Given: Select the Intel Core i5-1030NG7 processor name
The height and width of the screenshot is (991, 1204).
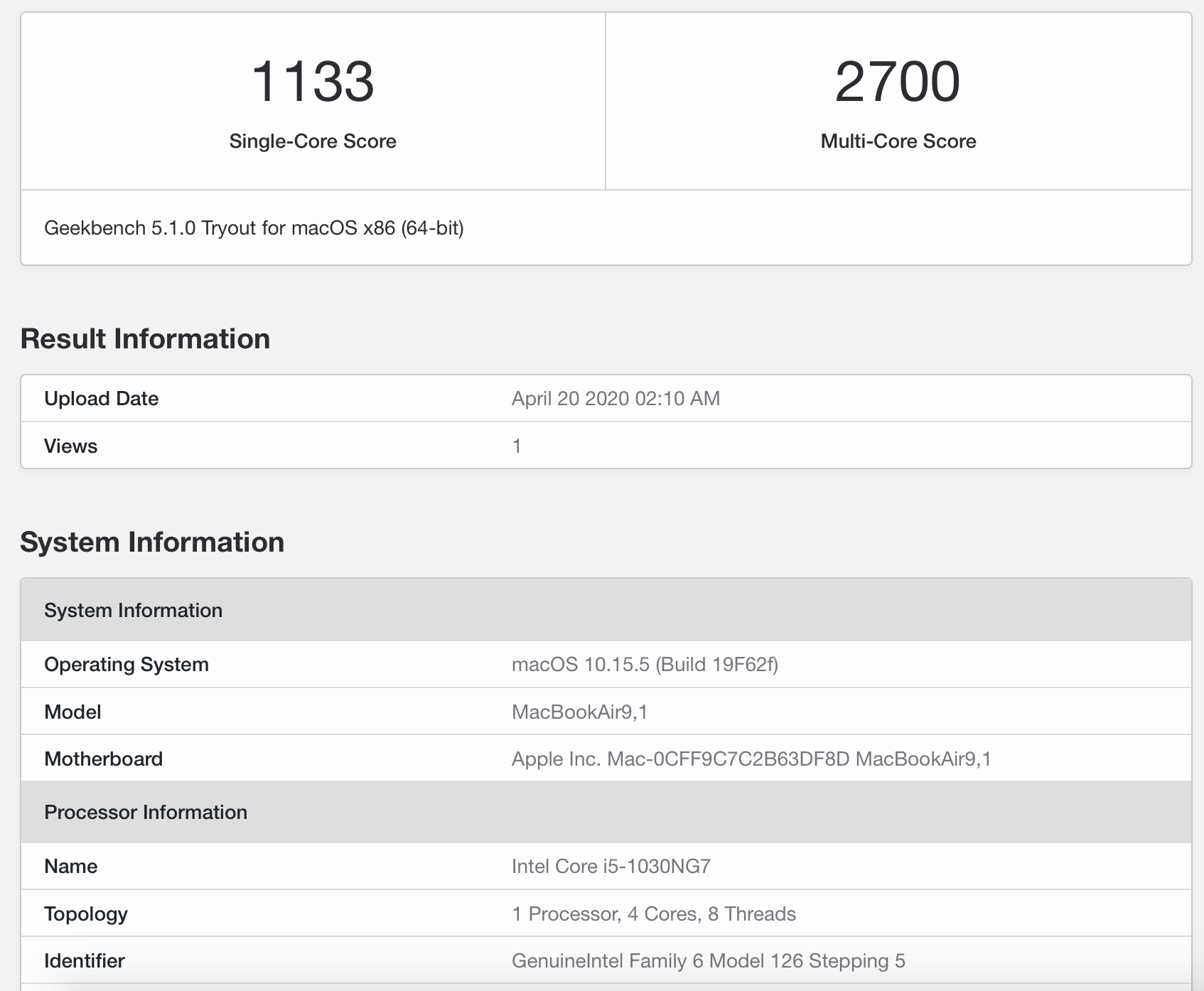Looking at the screenshot, I should click(611, 867).
